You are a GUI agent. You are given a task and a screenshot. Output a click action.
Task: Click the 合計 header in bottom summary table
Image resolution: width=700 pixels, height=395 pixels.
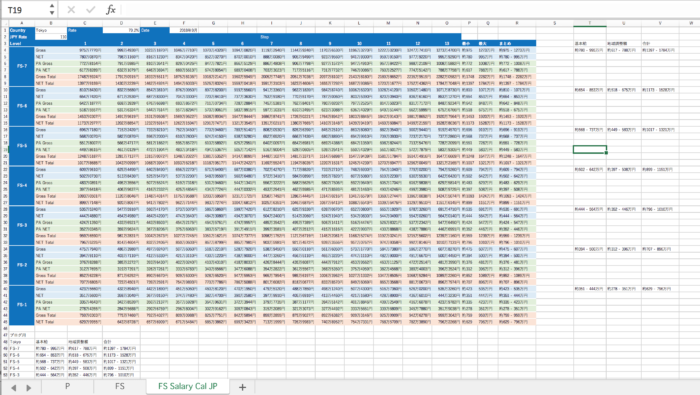(x=121, y=342)
